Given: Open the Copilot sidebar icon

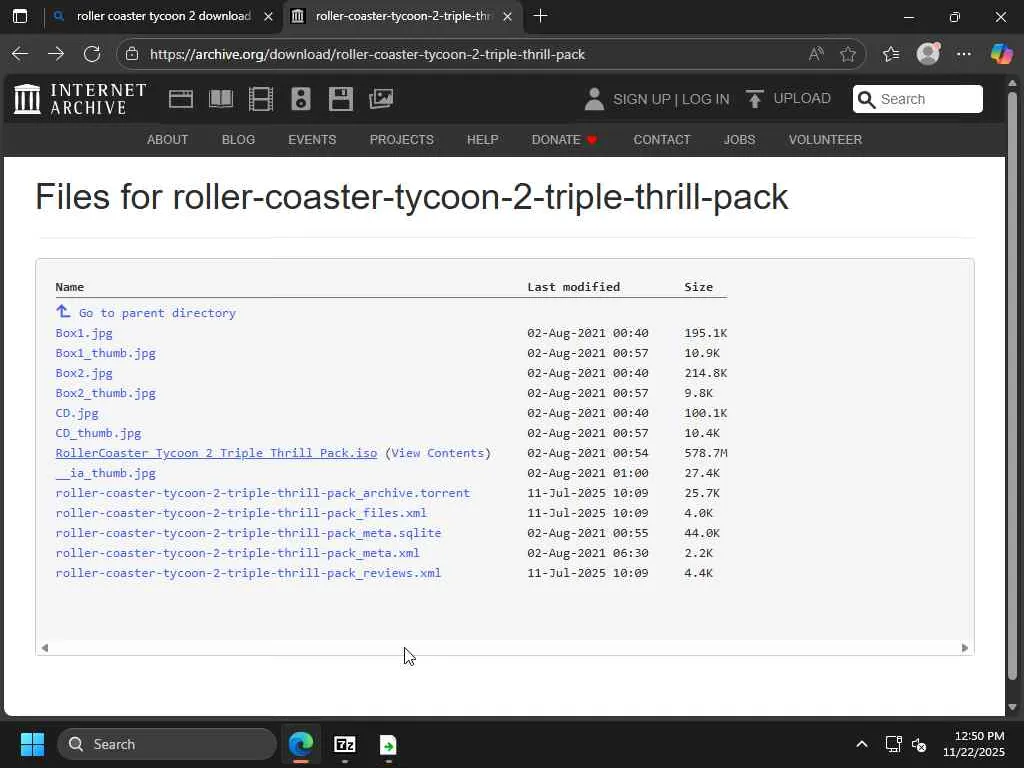Looking at the screenshot, I should (1001, 54).
